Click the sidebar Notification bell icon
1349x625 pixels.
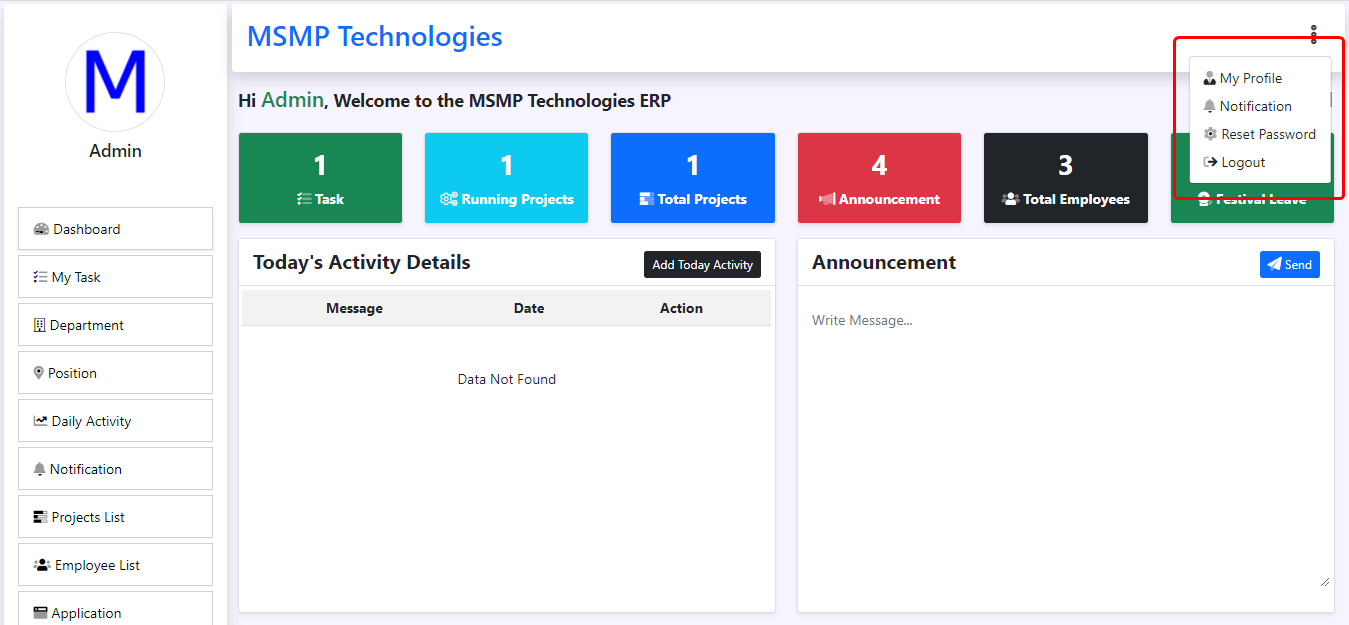40,469
